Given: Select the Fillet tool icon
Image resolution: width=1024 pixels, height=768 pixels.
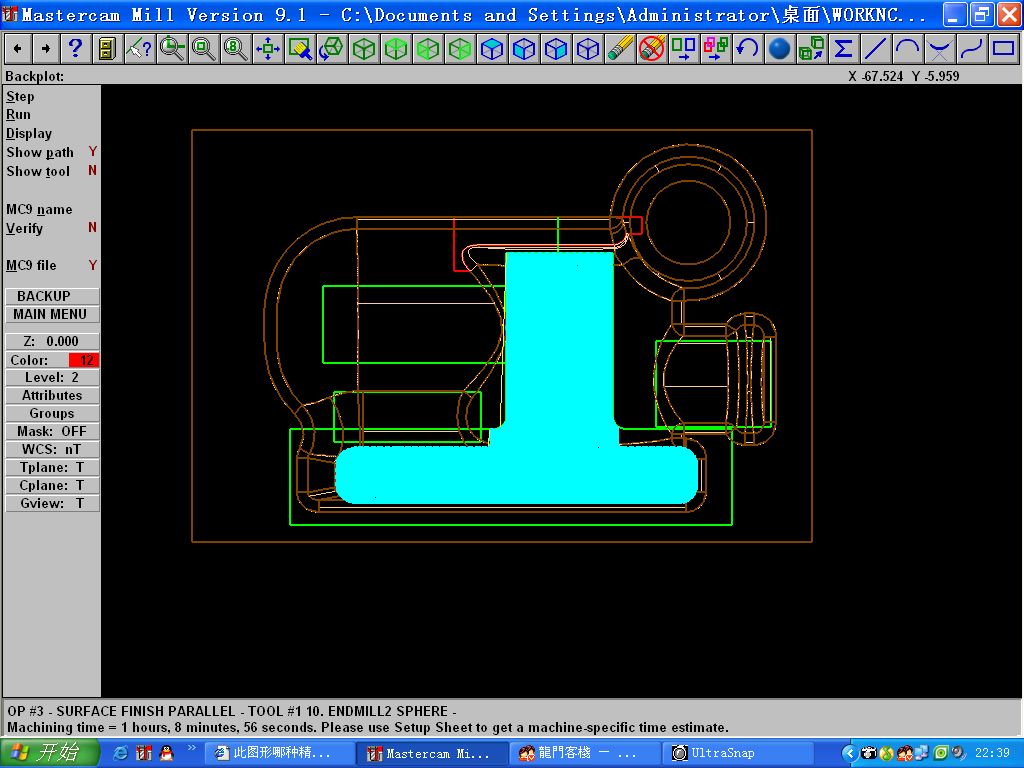Looking at the screenshot, I should [x=939, y=48].
